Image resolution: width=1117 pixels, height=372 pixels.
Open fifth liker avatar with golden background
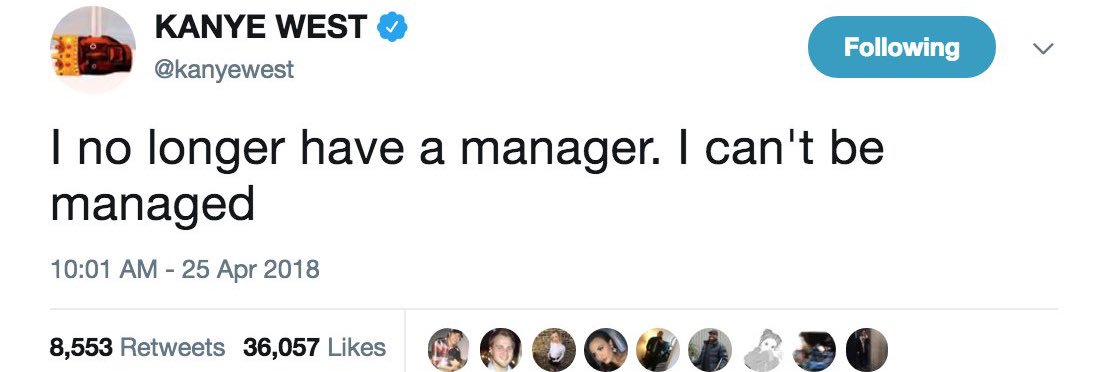[x=658, y=350]
